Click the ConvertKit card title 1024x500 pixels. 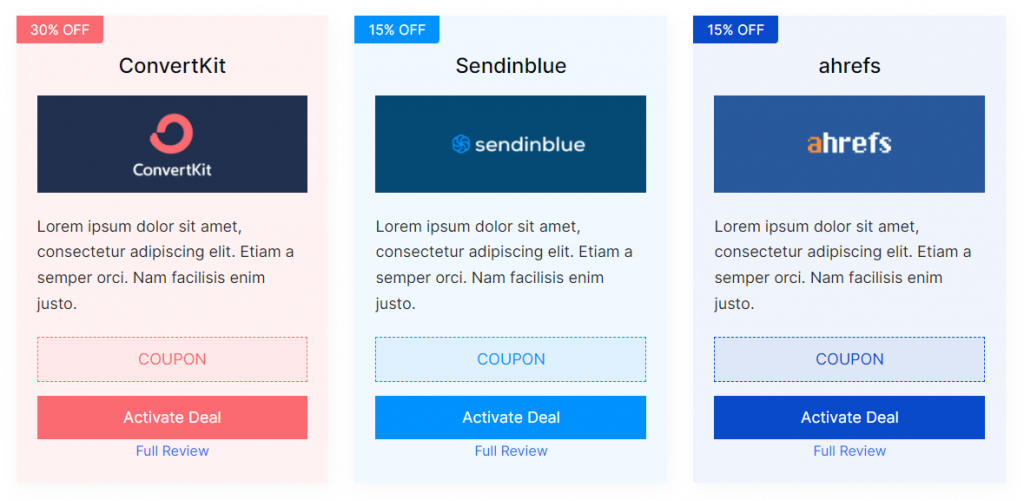pyautogui.click(x=172, y=66)
